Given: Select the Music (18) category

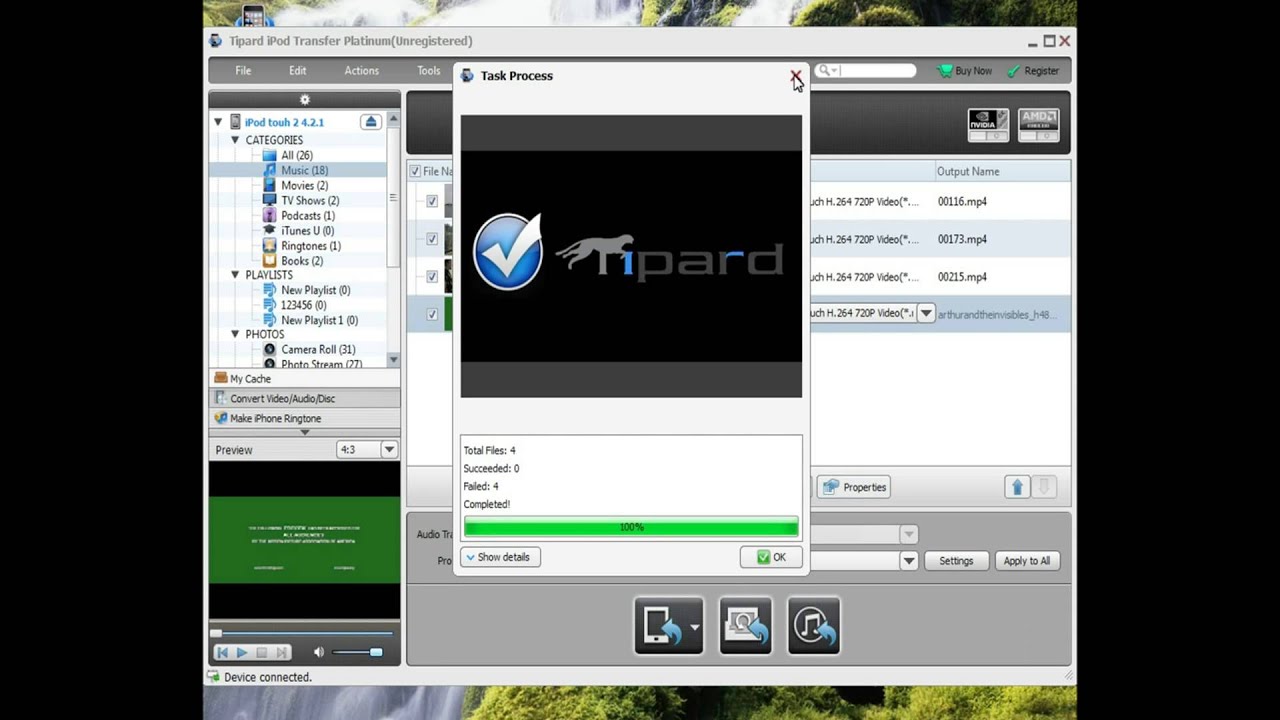Looking at the screenshot, I should [304, 170].
